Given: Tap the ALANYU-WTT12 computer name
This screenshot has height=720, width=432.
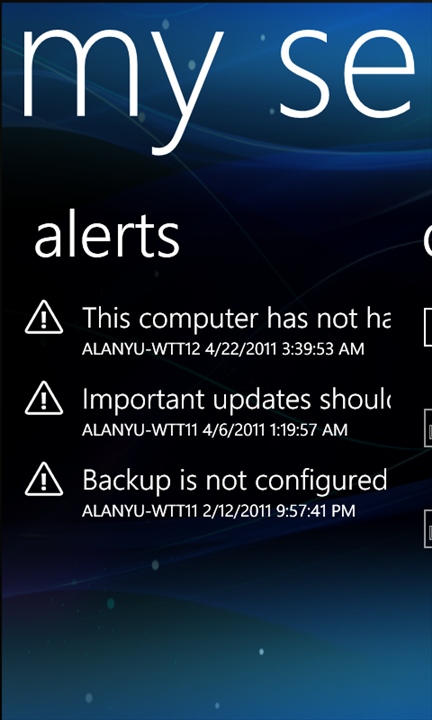Looking at the screenshot, I should [x=141, y=349].
